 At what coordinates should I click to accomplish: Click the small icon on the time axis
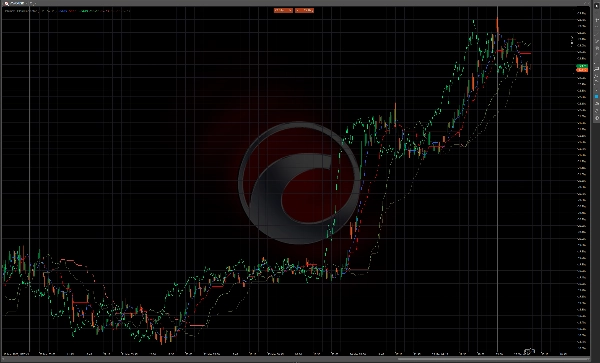click(x=529, y=352)
